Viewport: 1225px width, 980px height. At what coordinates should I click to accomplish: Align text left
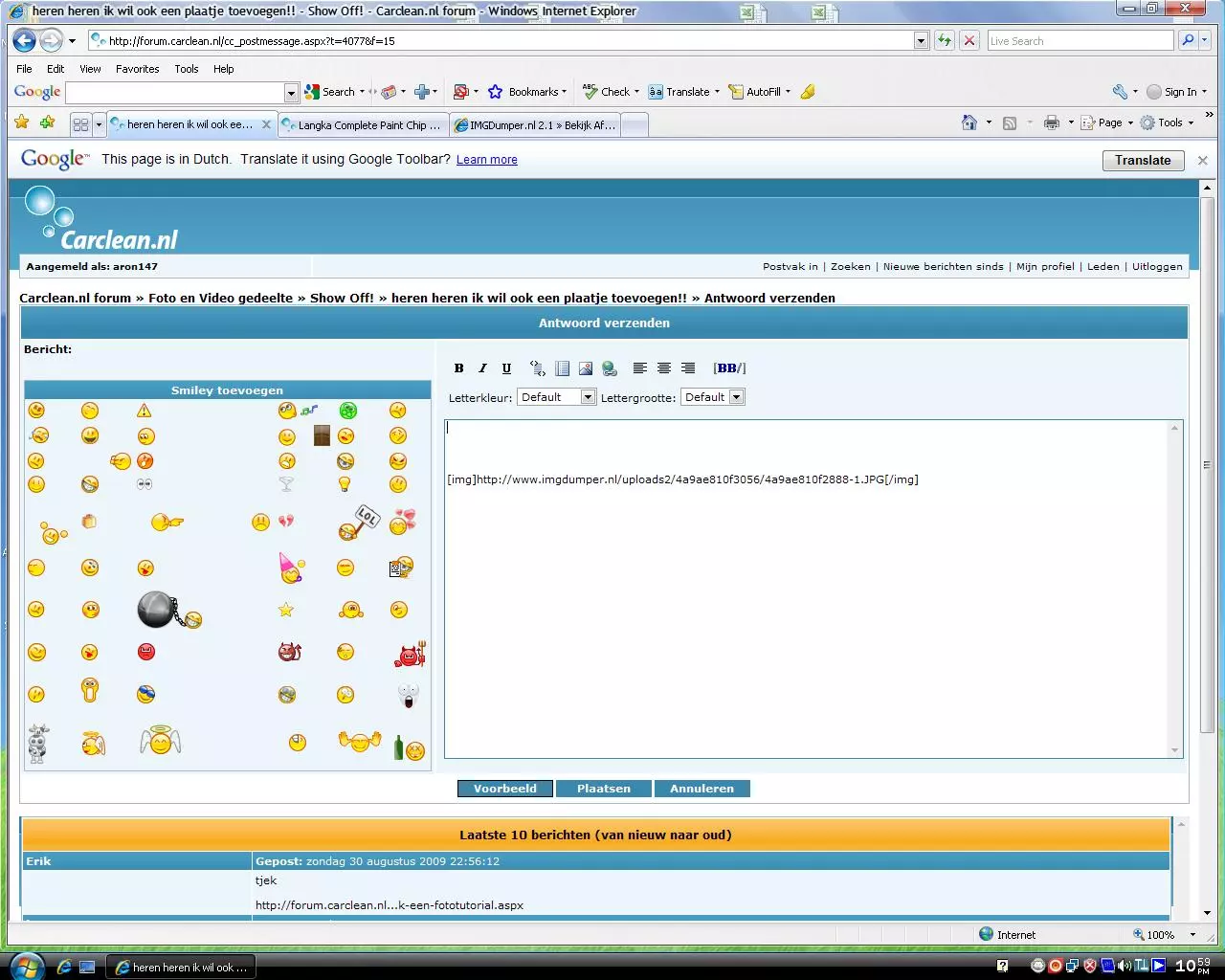(x=640, y=368)
